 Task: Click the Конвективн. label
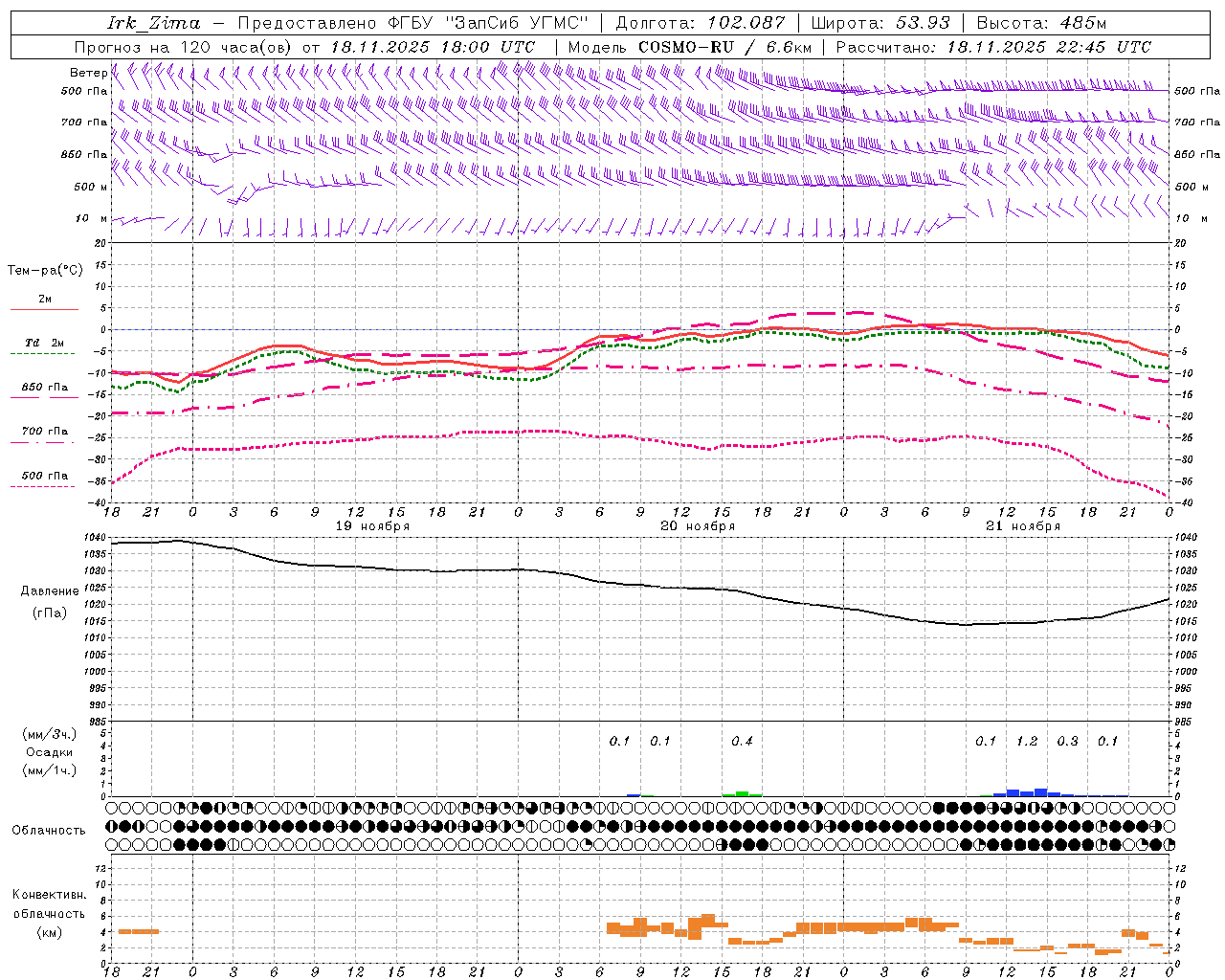click(49, 895)
